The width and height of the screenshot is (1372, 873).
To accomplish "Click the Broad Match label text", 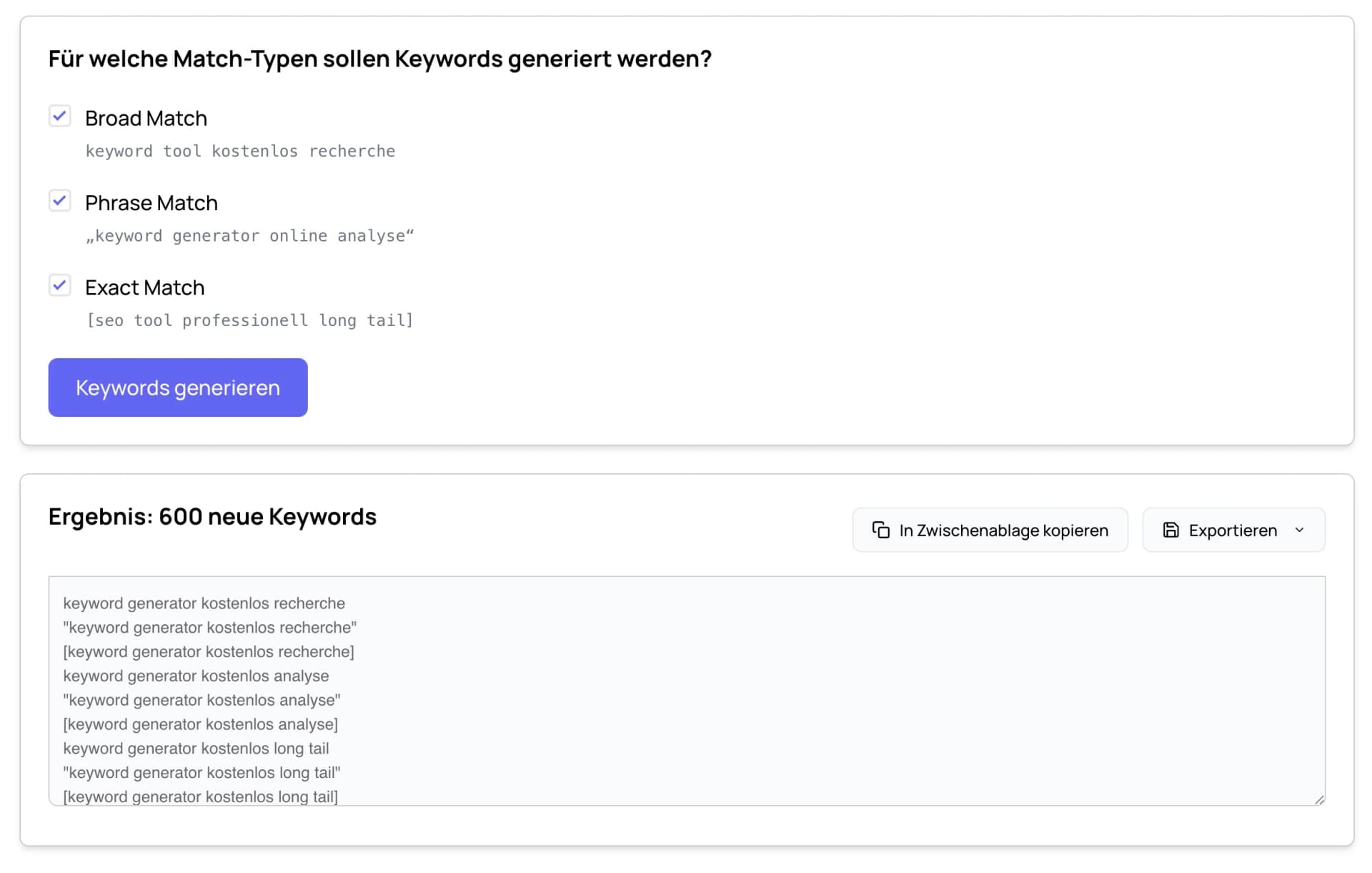I will tap(145, 118).
